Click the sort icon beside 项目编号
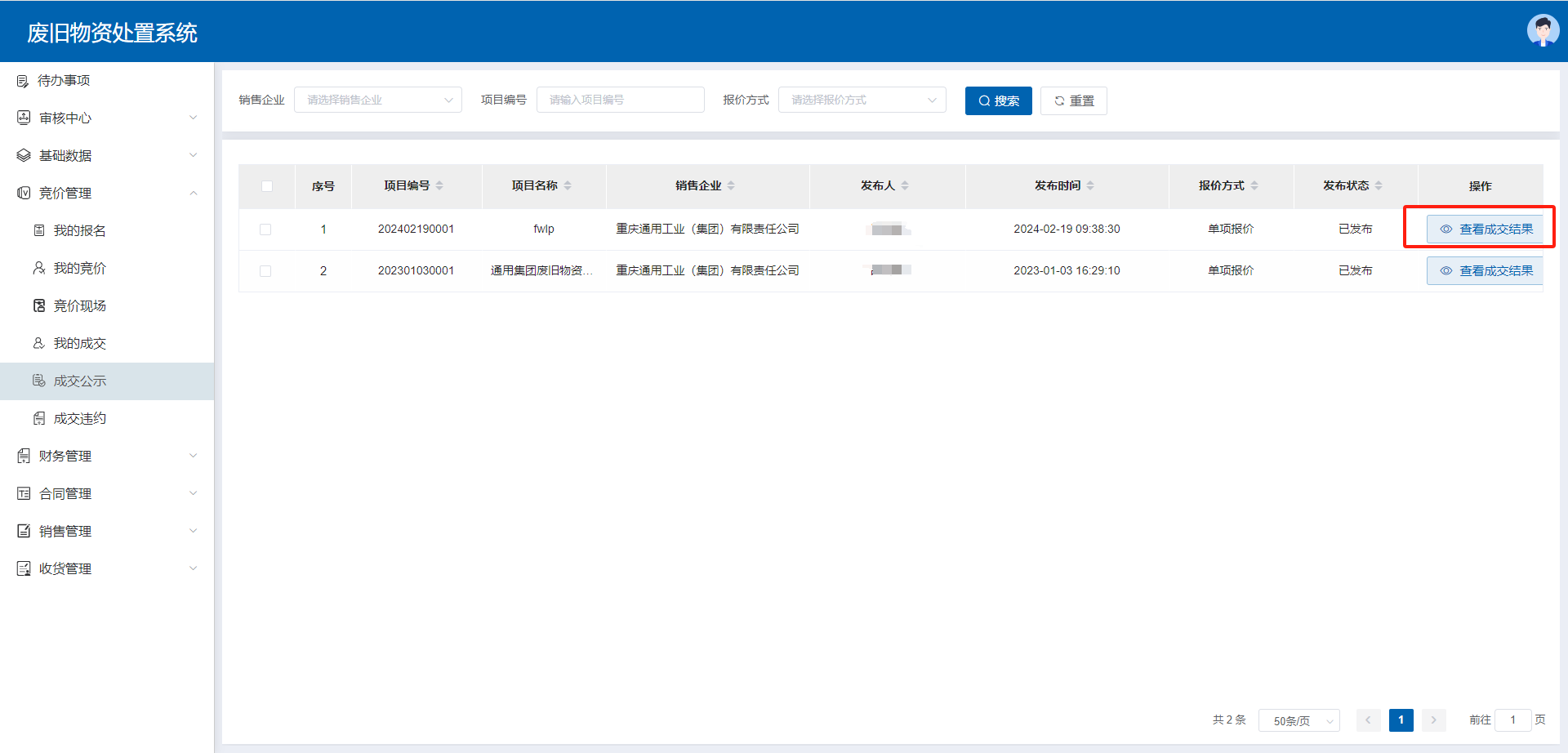The width and height of the screenshot is (1568, 753). (x=439, y=186)
